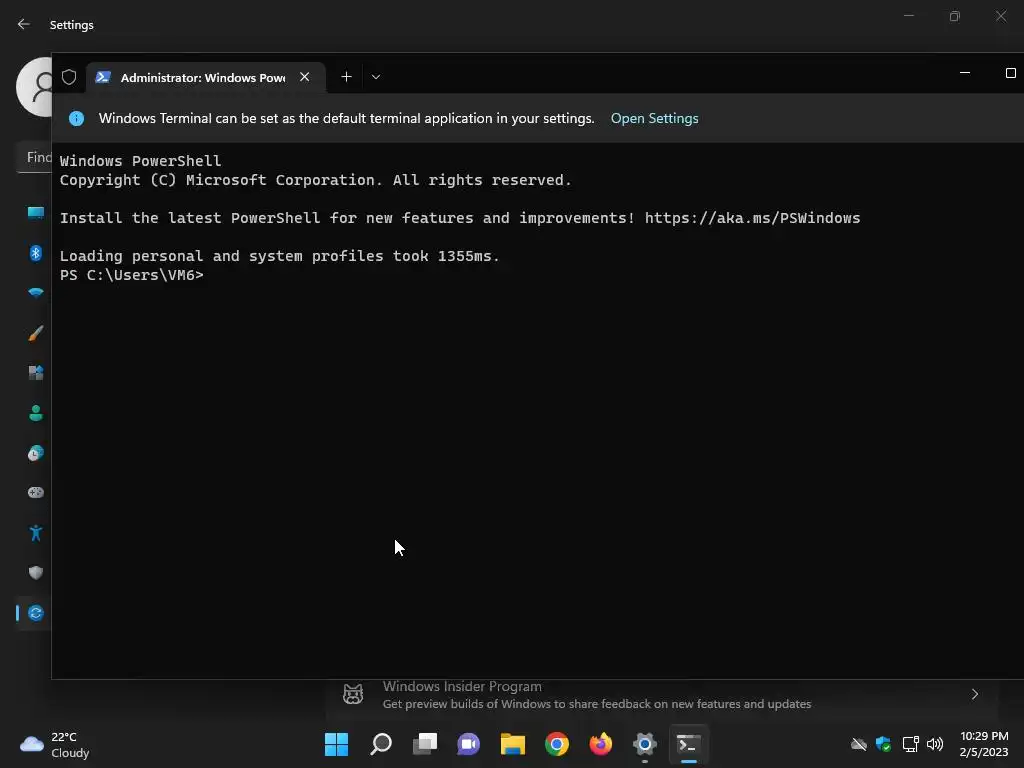1024x768 pixels.
Task: Click the OneDrive tray icon
Action: (x=858, y=744)
